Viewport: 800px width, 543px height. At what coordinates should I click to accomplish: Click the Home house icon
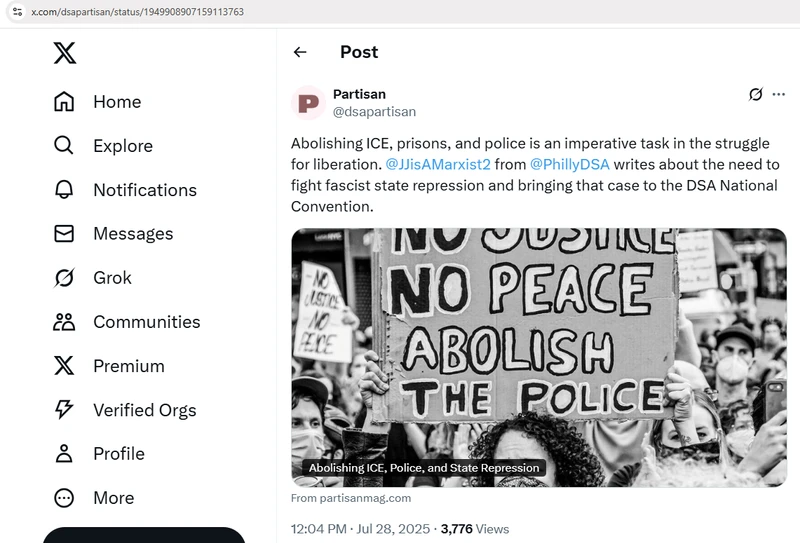tap(64, 102)
